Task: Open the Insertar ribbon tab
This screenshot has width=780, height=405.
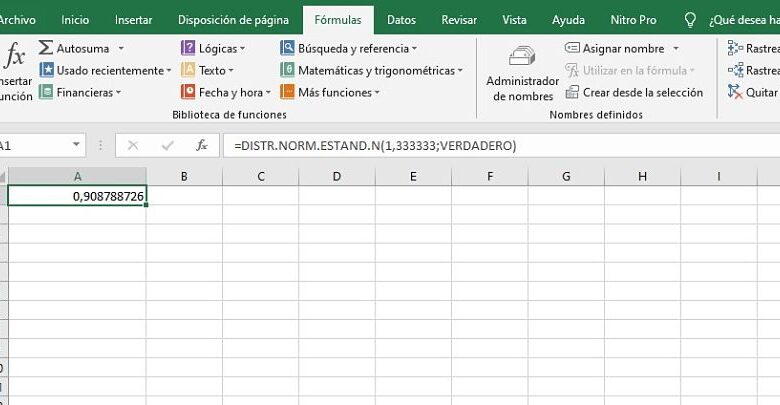Action: click(134, 19)
